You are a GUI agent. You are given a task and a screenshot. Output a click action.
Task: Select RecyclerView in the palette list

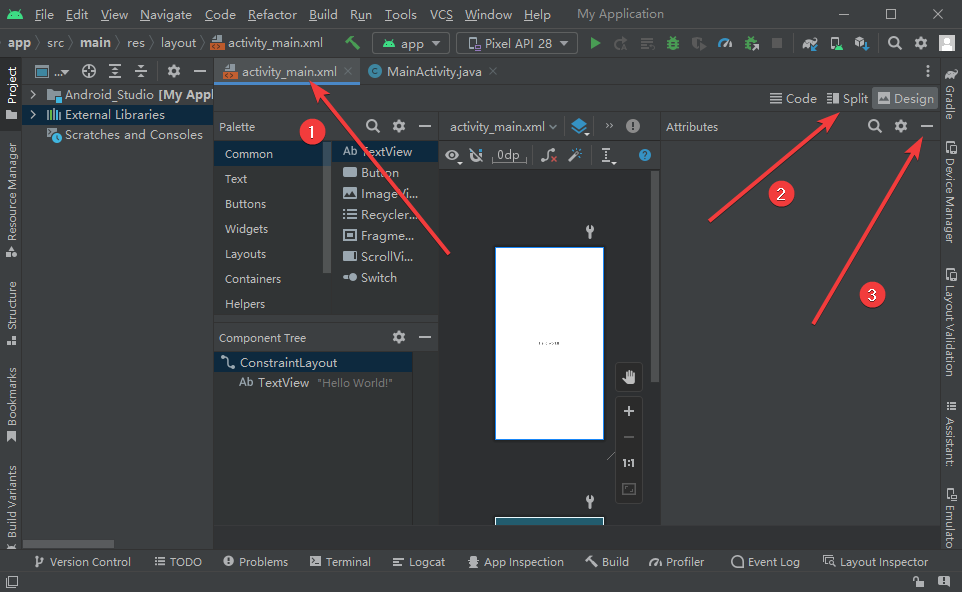[x=382, y=215]
